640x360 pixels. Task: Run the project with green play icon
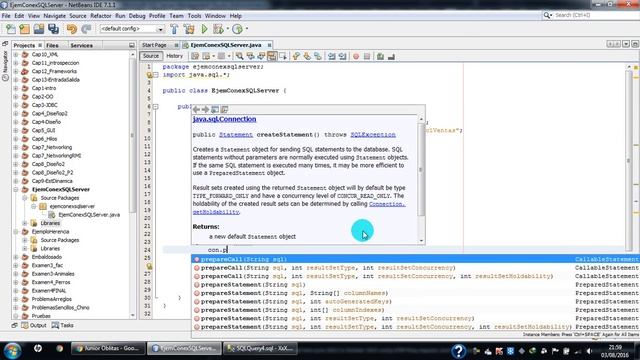pyautogui.click(x=204, y=29)
